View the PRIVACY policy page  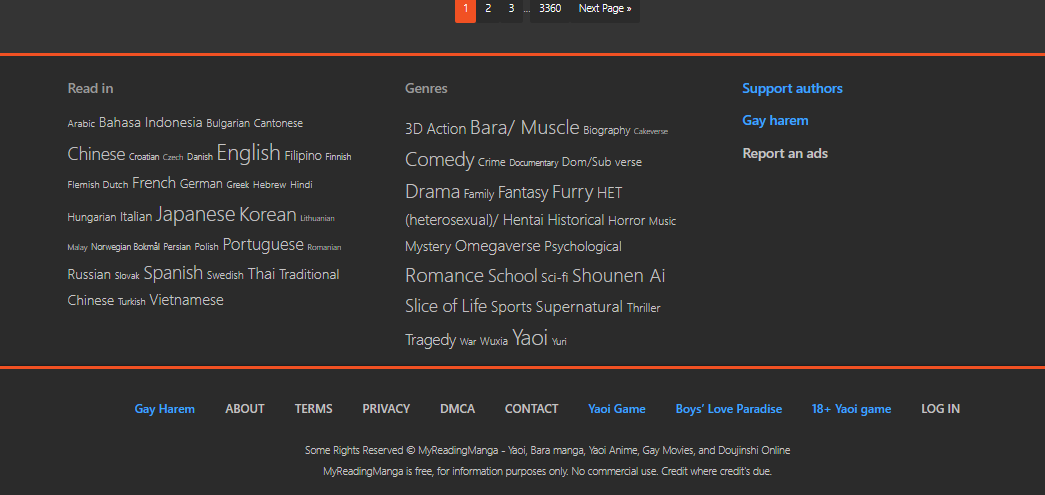coord(386,409)
